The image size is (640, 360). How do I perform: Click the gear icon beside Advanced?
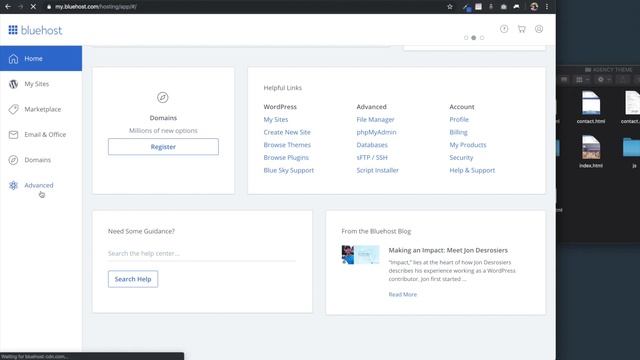coord(13,185)
